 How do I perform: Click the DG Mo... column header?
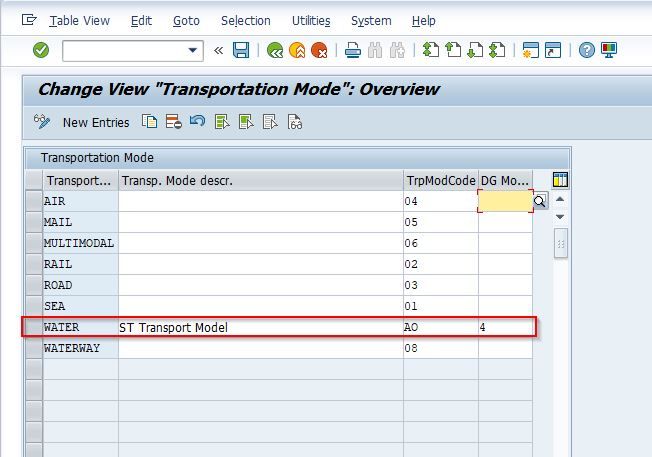coord(505,180)
